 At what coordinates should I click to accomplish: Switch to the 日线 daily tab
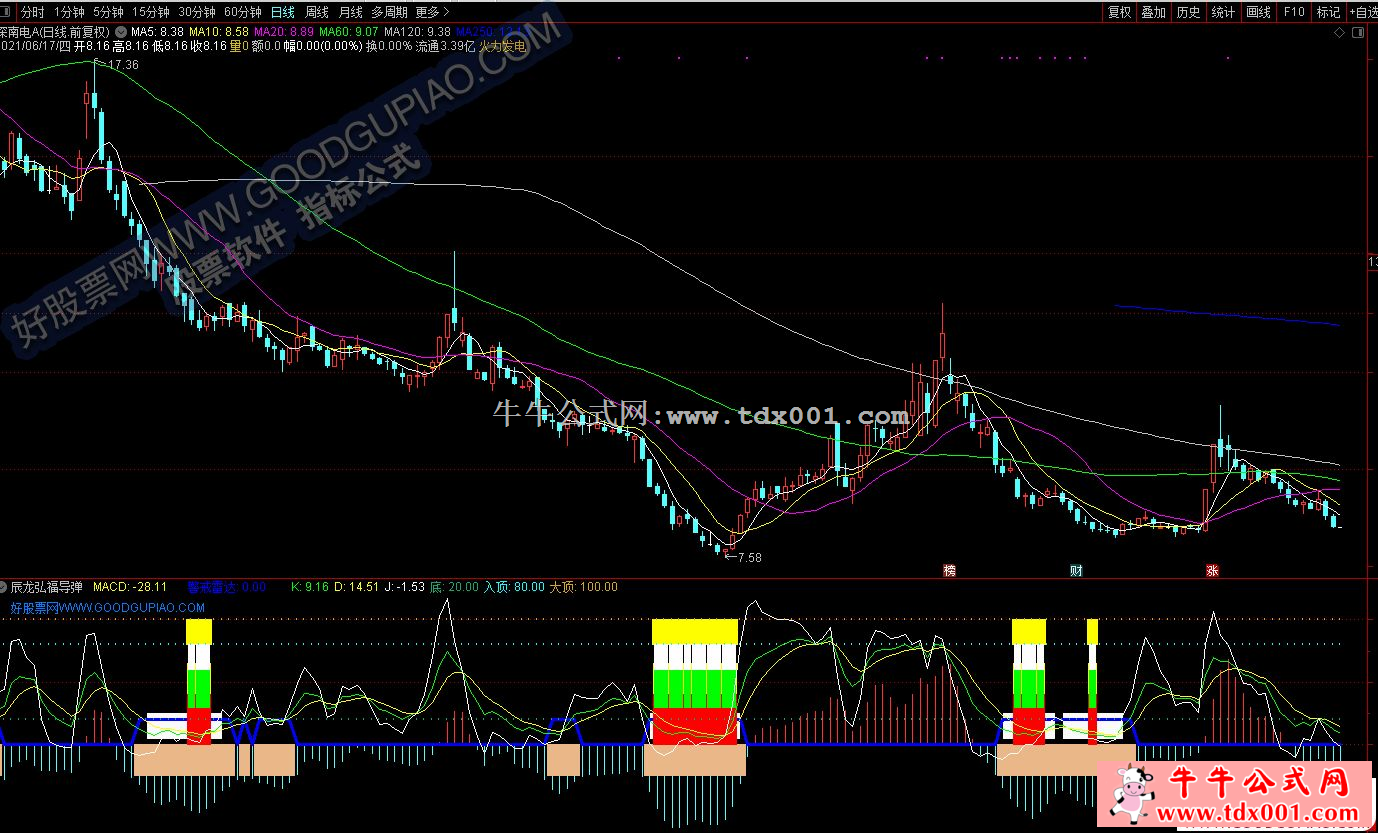tap(283, 12)
